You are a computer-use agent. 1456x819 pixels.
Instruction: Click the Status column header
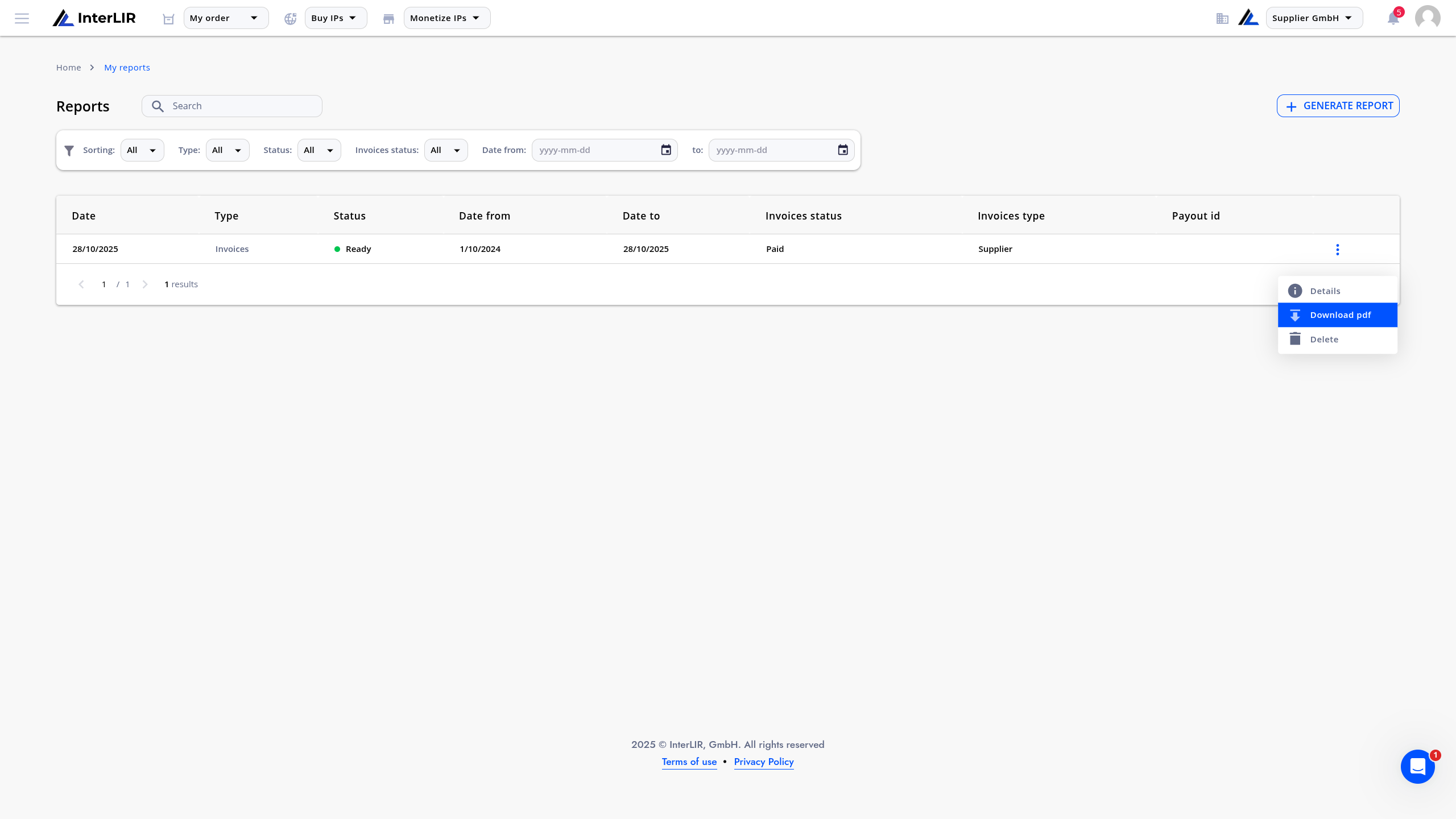(349, 216)
